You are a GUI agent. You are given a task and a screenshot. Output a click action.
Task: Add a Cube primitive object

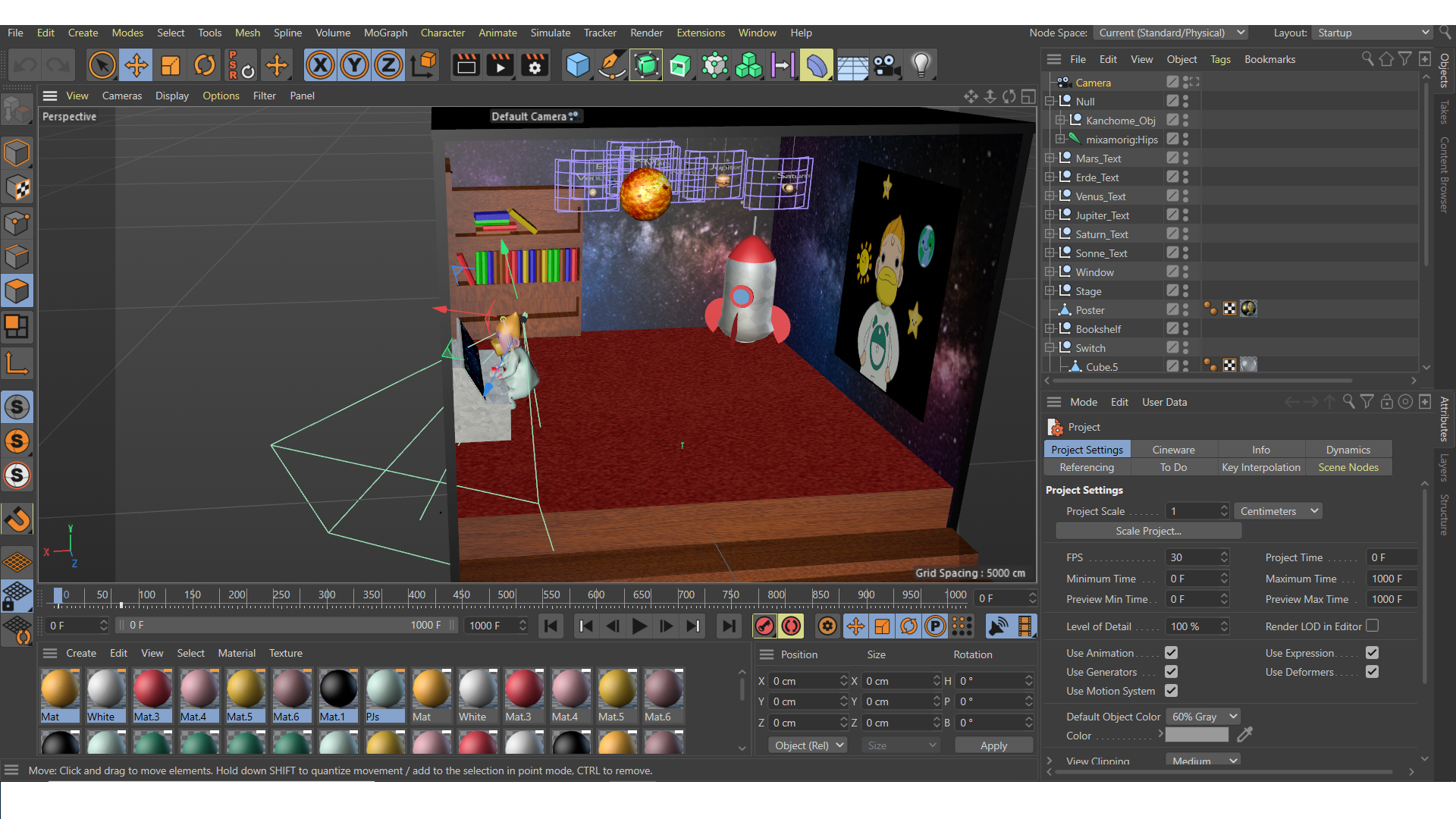(577, 65)
